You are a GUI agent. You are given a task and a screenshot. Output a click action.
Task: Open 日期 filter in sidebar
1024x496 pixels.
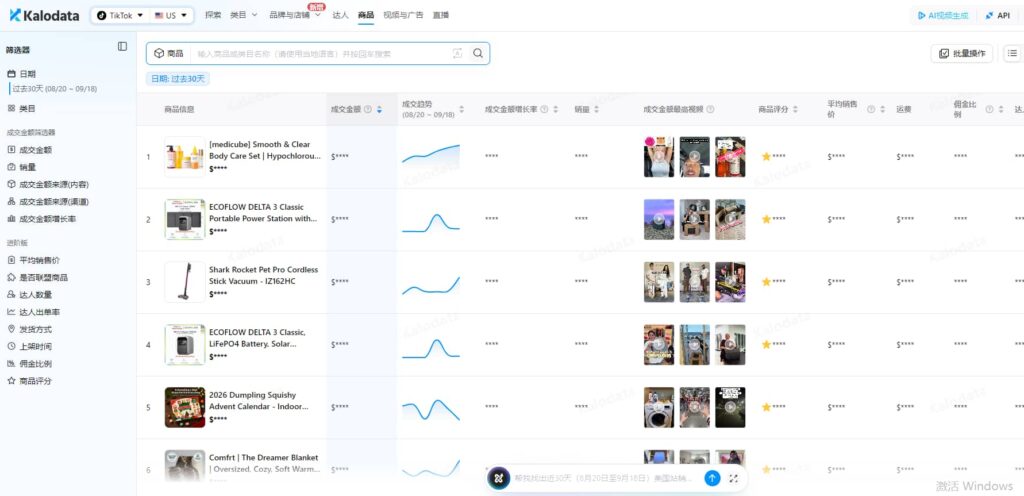pyautogui.click(x=22, y=74)
